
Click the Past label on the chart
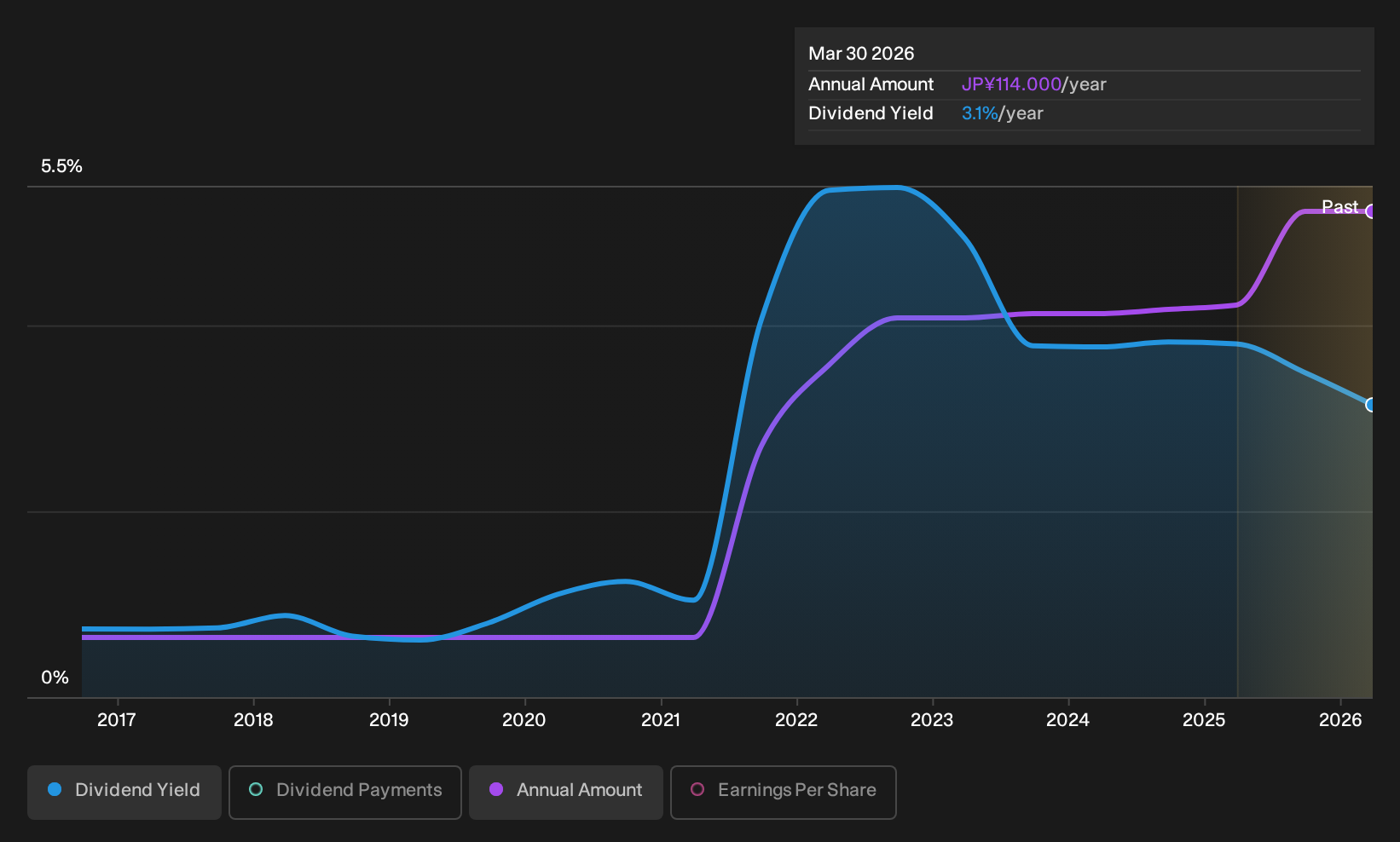click(x=1339, y=207)
